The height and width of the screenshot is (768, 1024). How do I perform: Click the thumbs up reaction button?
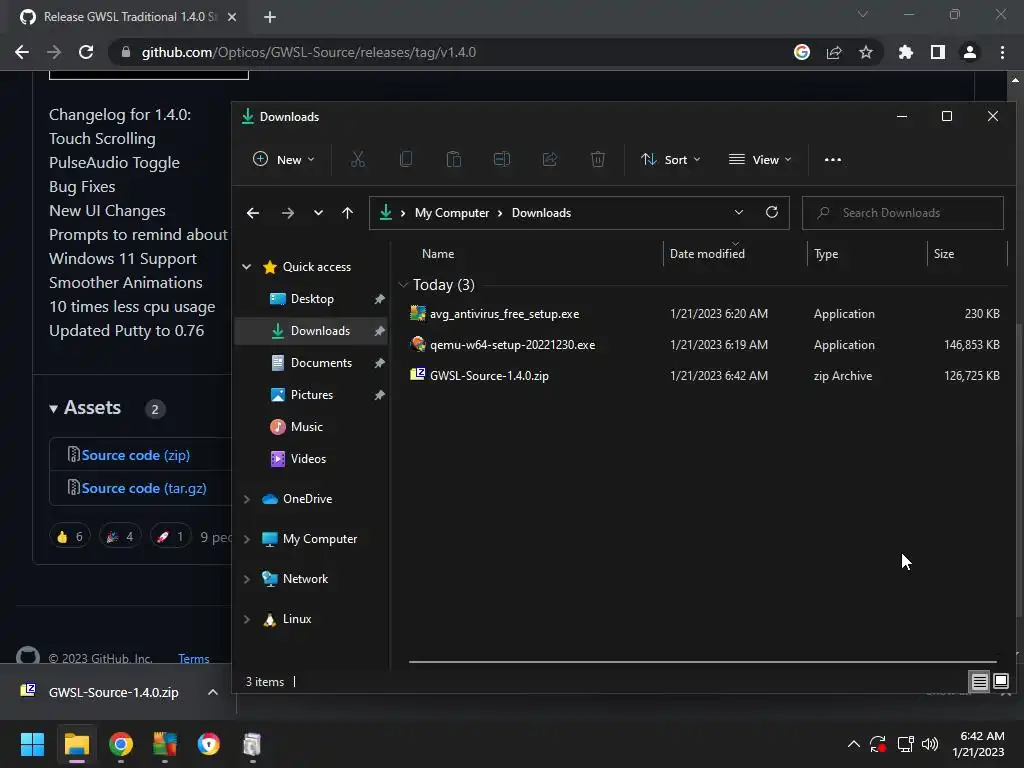(x=69, y=537)
